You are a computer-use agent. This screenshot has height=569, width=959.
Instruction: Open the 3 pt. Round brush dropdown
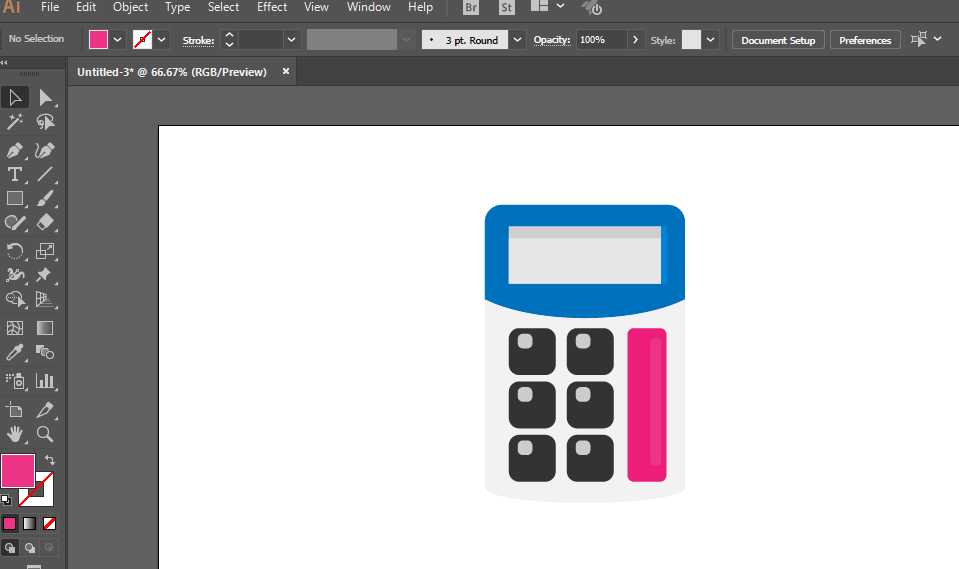pyautogui.click(x=517, y=40)
